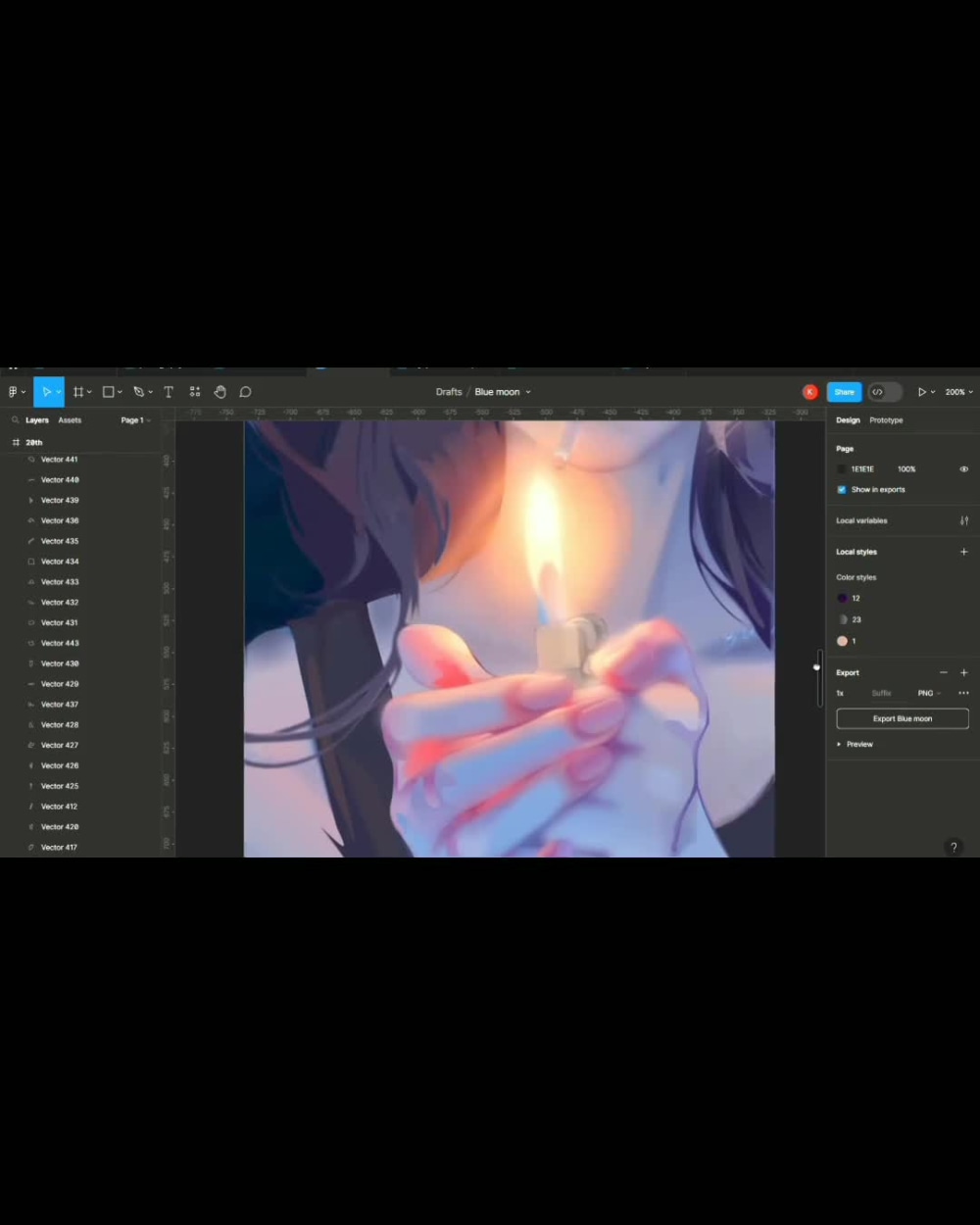Click the 1x export scale field
The height and width of the screenshot is (1225, 980).
(x=840, y=693)
